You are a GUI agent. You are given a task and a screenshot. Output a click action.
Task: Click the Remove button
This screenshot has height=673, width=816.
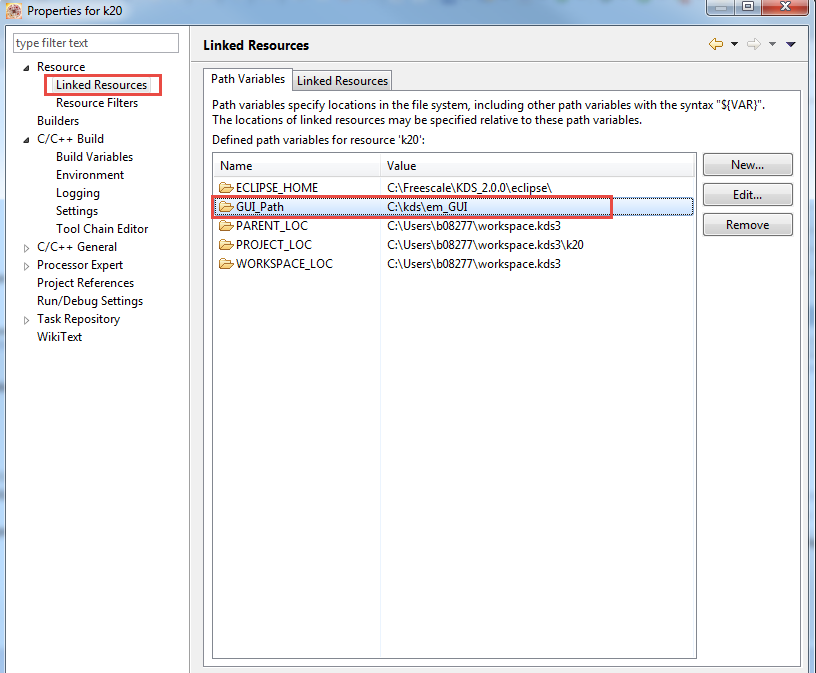747,225
